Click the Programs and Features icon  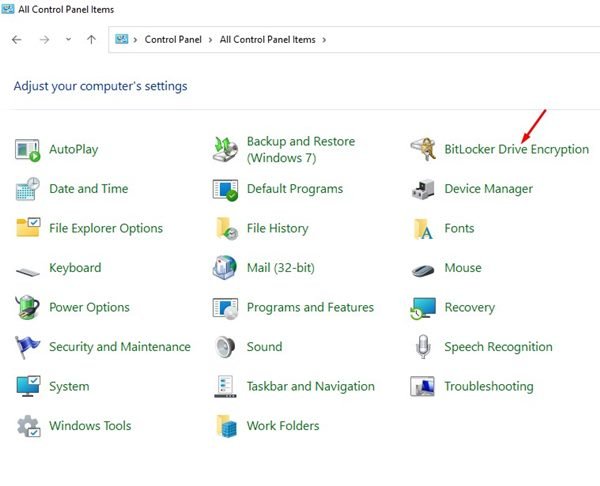(225, 308)
